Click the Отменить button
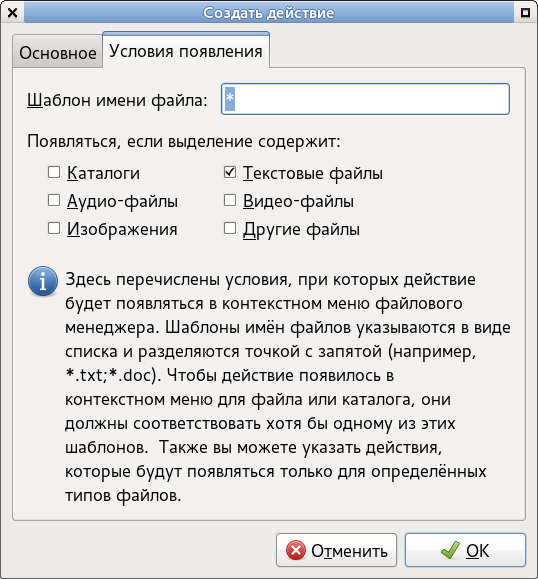The height and width of the screenshot is (579, 538). point(336,550)
